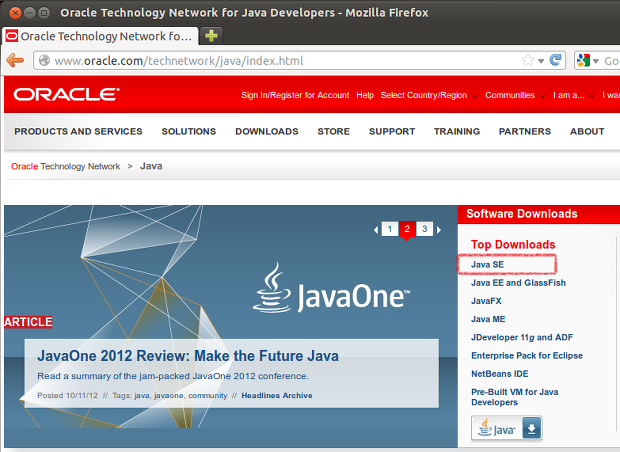The height and width of the screenshot is (452, 620).
Task: Click the Java SE download link
Action: point(487,265)
